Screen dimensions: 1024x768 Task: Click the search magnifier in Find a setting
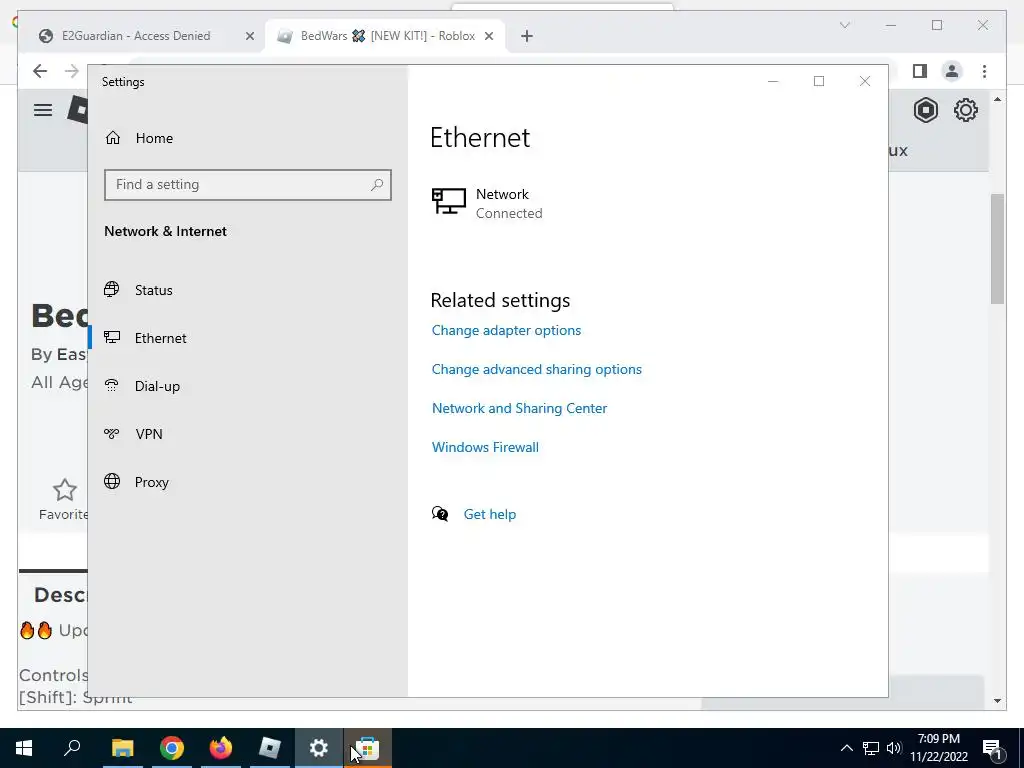click(377, 185)
